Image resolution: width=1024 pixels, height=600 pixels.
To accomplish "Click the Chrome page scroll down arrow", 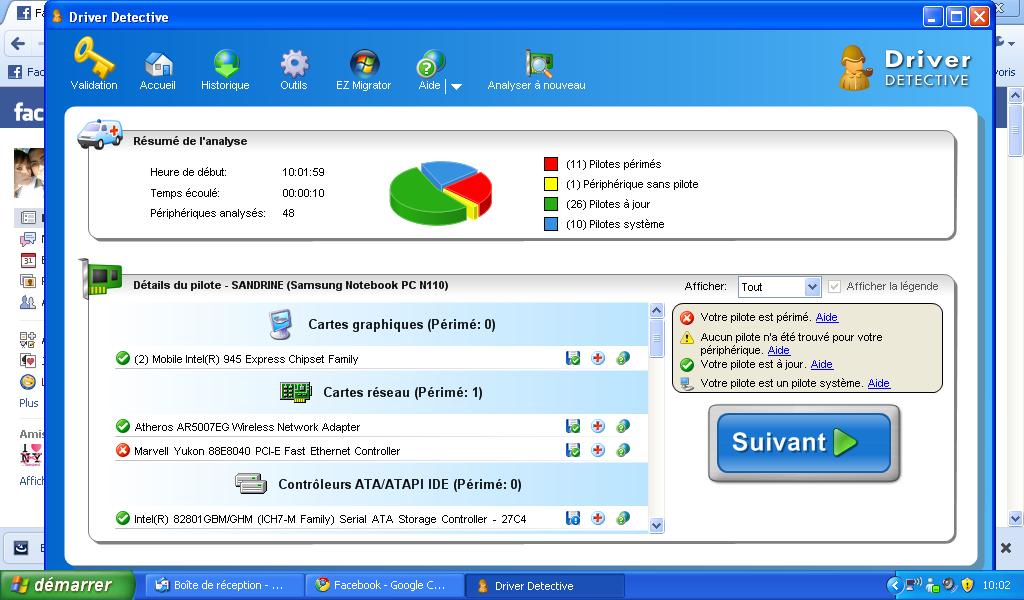I will 1016,519.
